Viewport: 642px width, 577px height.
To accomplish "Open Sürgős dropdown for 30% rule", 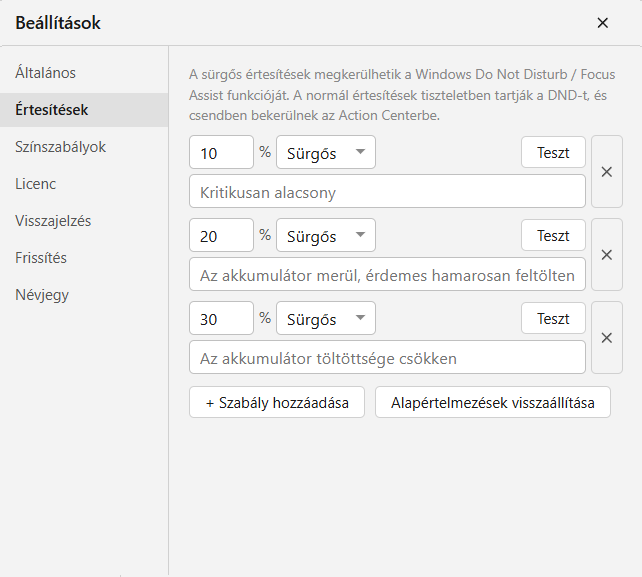I will coord(326,318).
